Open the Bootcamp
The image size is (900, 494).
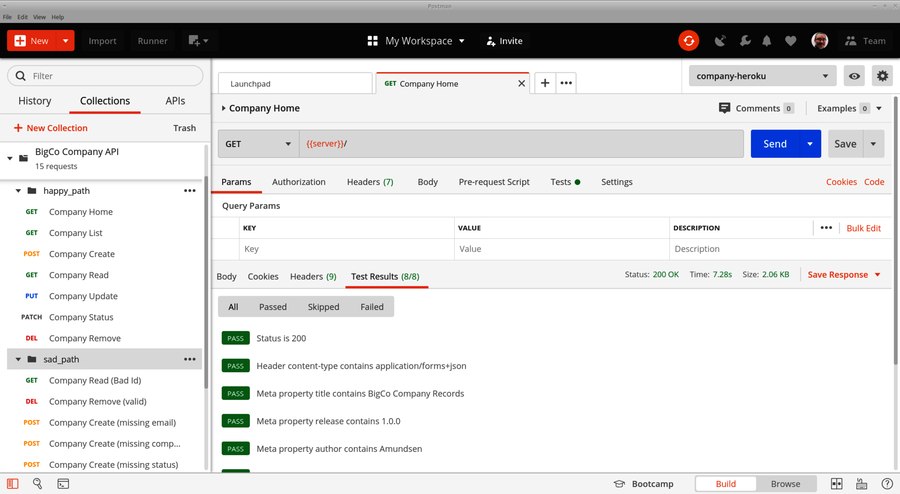coord(643,484)
